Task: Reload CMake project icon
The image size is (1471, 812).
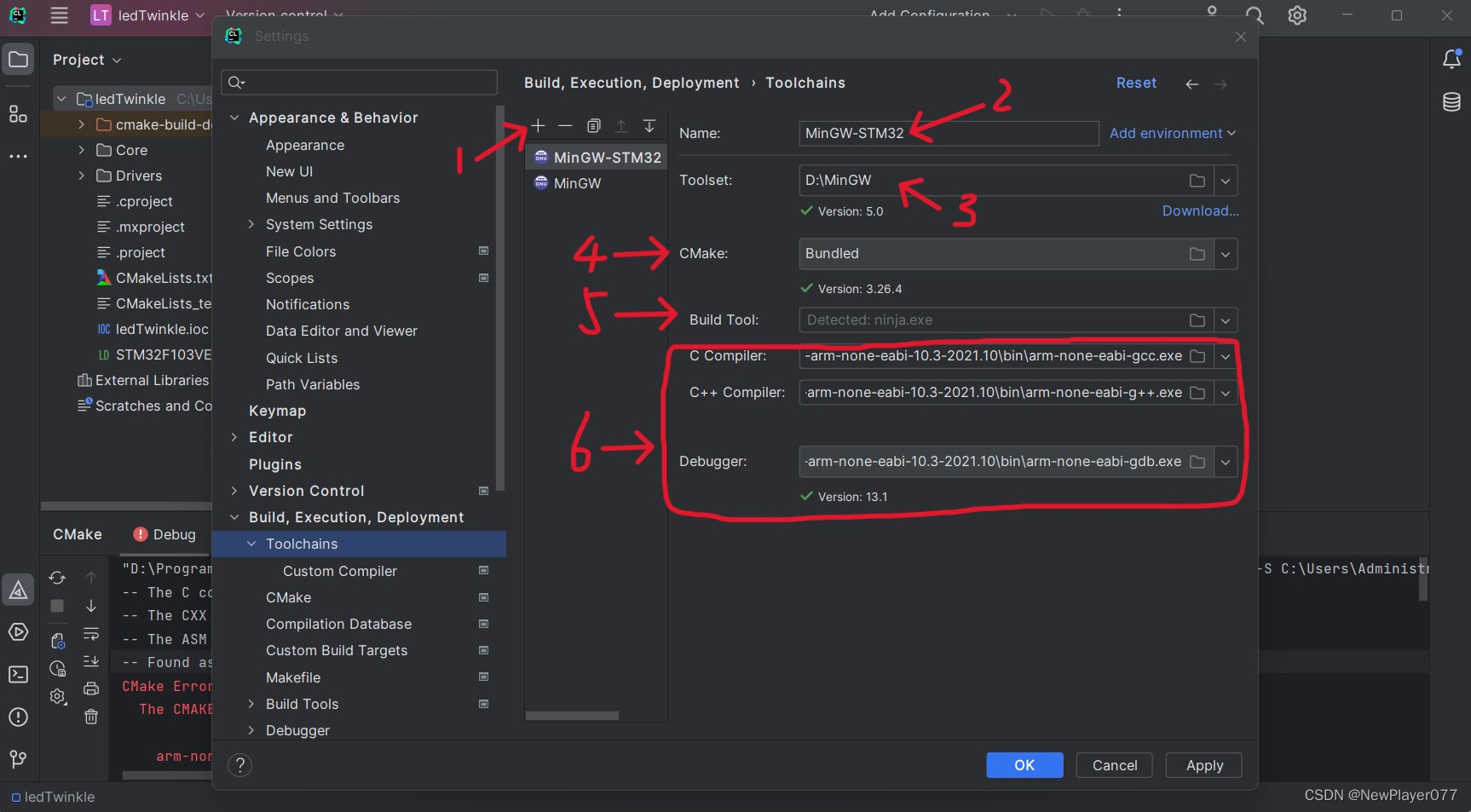Action: 57,578
